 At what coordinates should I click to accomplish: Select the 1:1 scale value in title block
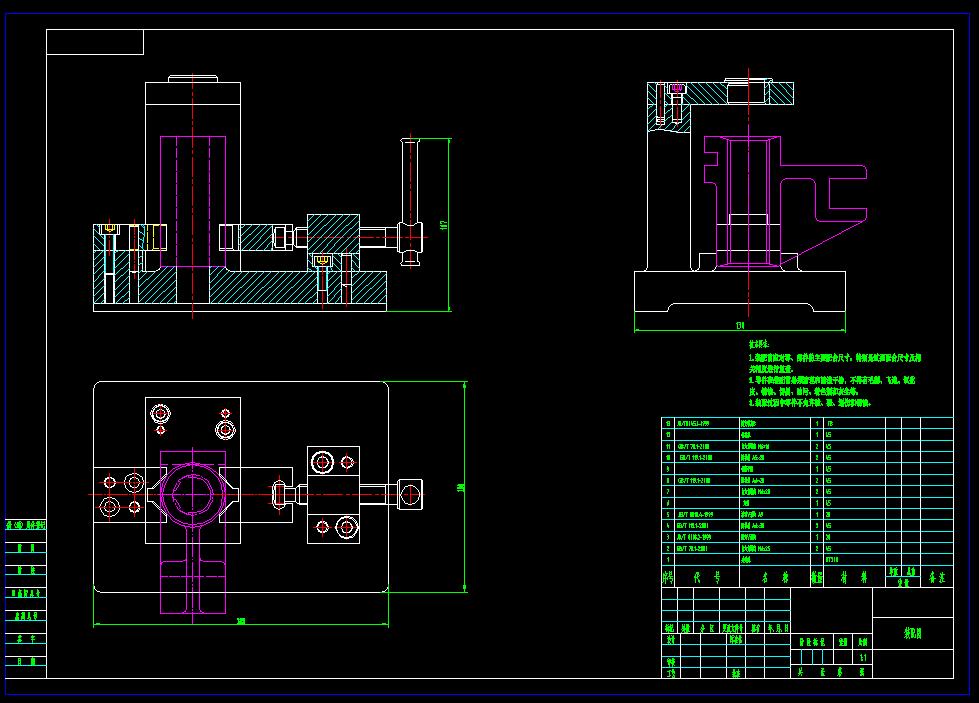[x=863, y=658]
